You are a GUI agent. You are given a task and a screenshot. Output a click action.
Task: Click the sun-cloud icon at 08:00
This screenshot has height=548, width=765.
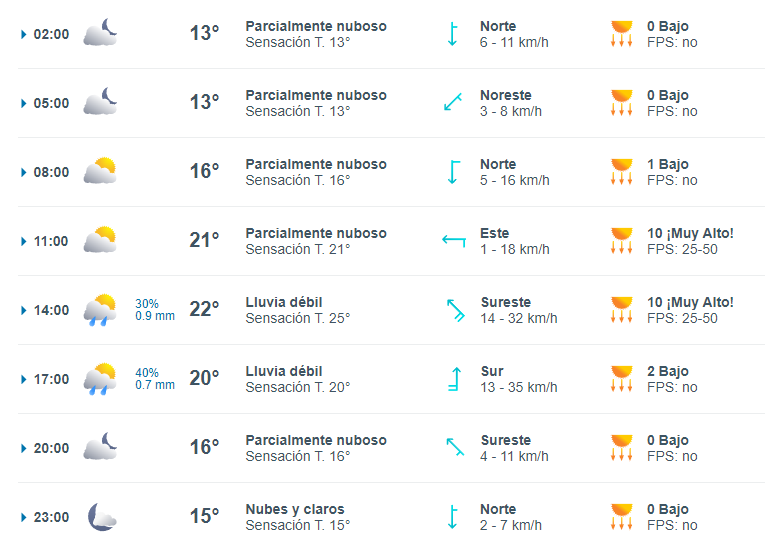point(101,170)
